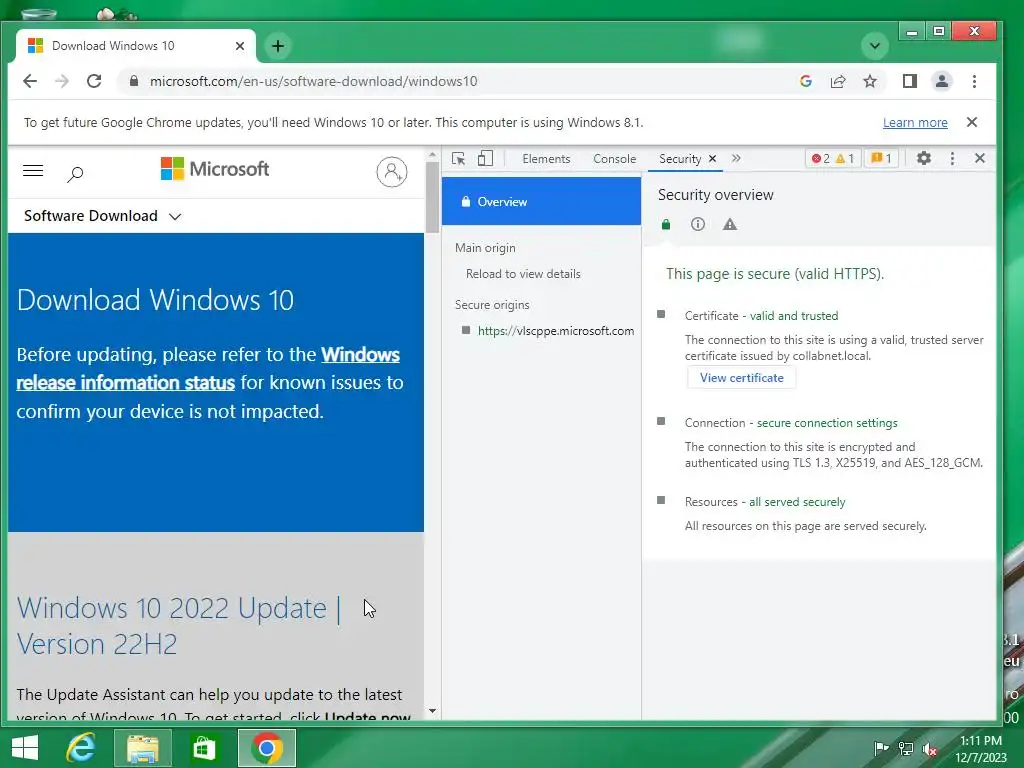This screenshot has width=1024, height=768.
Task: Click the 'secure connection settings' text
Action: tap(827, 423)
